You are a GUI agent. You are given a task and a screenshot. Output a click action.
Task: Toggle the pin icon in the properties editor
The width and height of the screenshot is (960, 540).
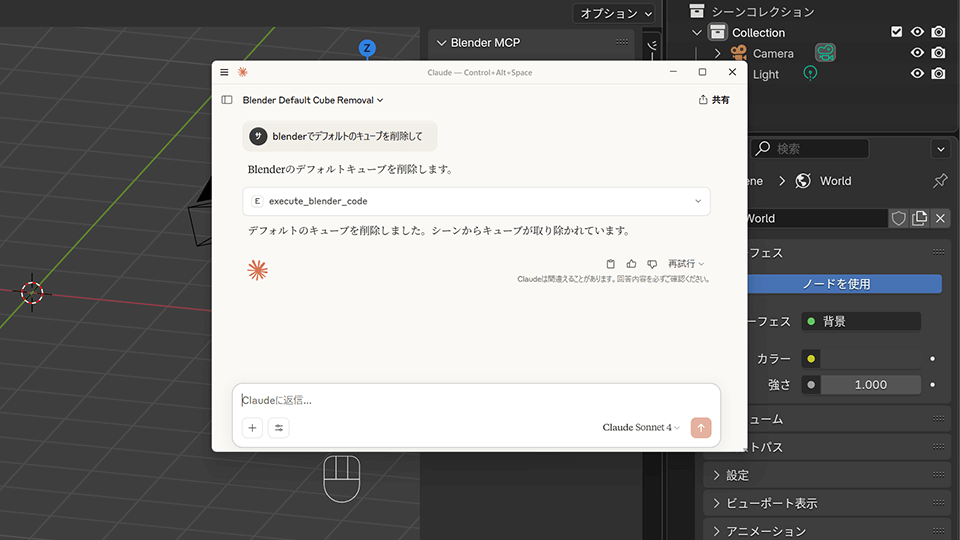(x=940, y=181)
